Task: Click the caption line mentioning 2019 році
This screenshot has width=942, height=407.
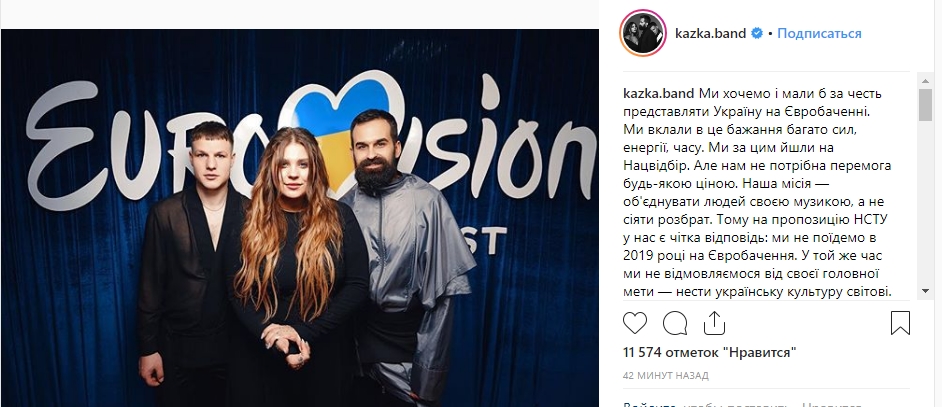Action: (x=753, y=256)
